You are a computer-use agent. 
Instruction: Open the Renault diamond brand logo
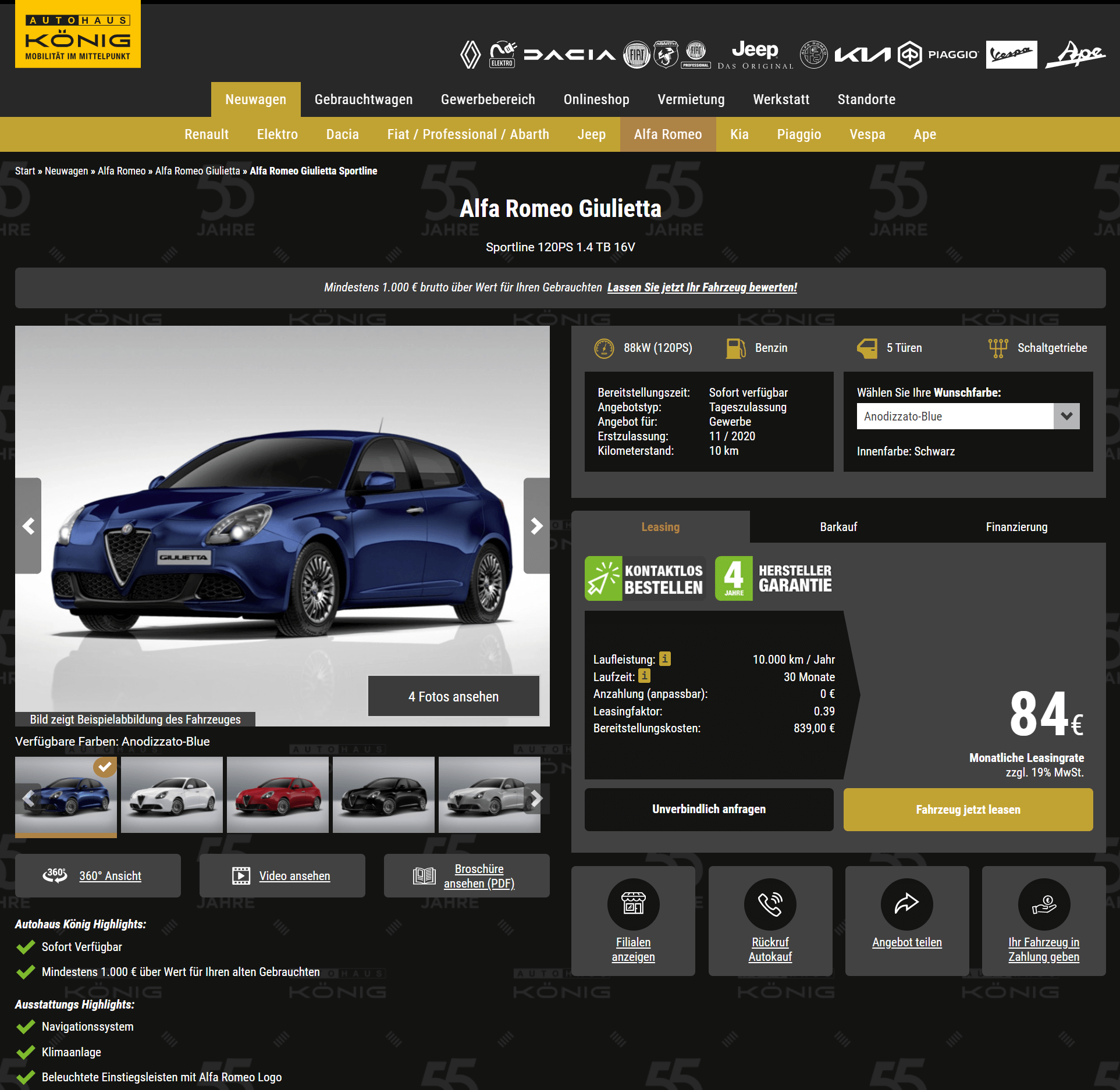tap(470, 55)
